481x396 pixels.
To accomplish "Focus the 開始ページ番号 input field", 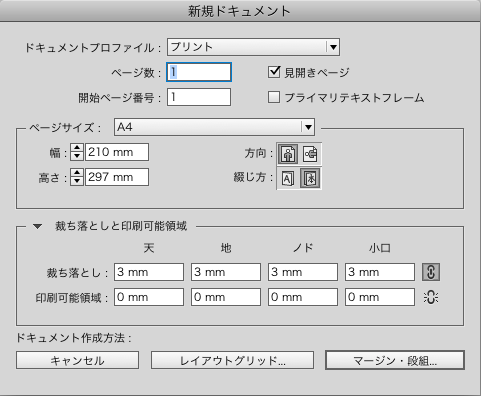I will (x=199, y=97).
